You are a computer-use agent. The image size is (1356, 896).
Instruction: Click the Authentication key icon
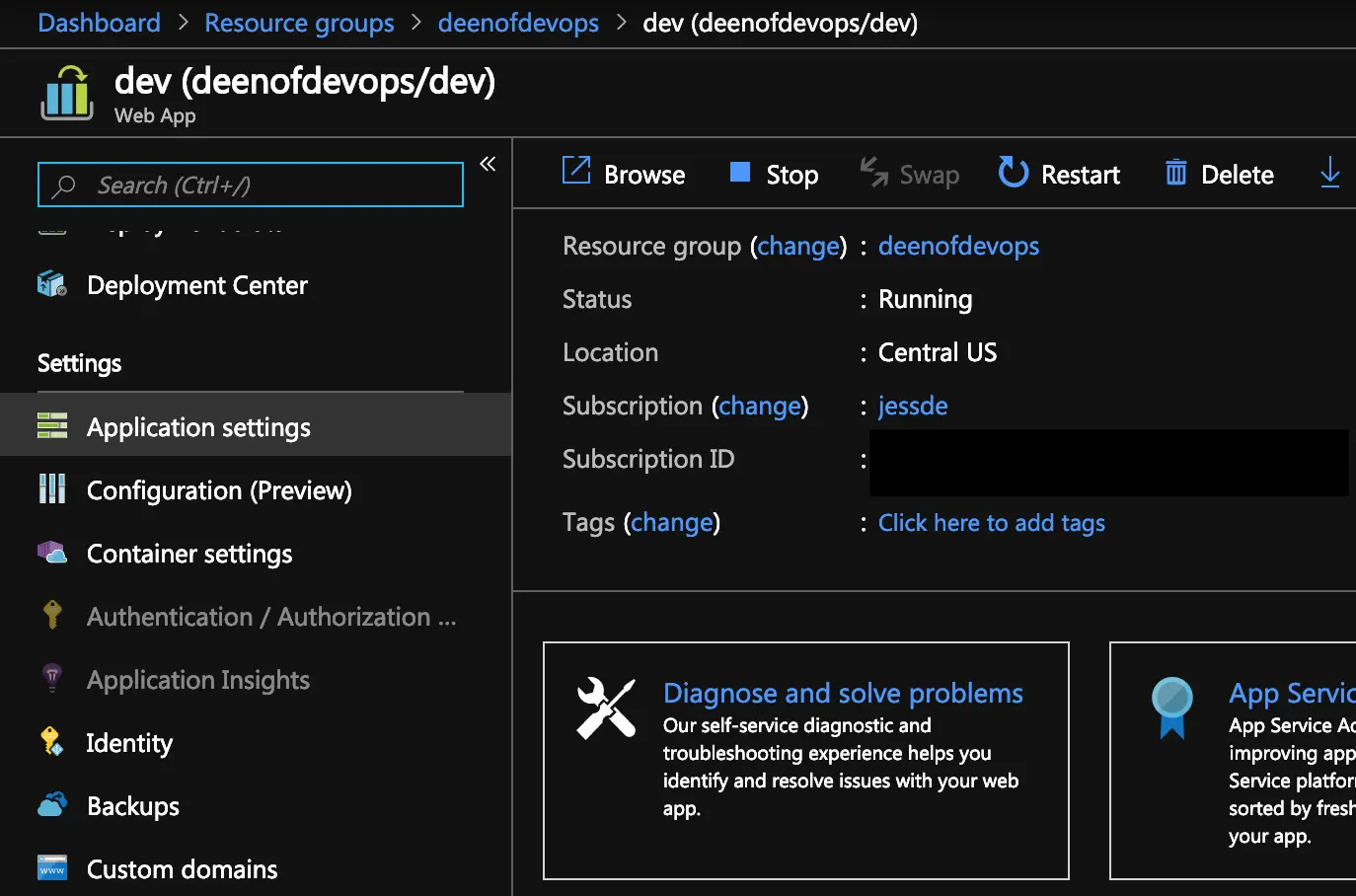pyautogui.click(x=52, y=615)
